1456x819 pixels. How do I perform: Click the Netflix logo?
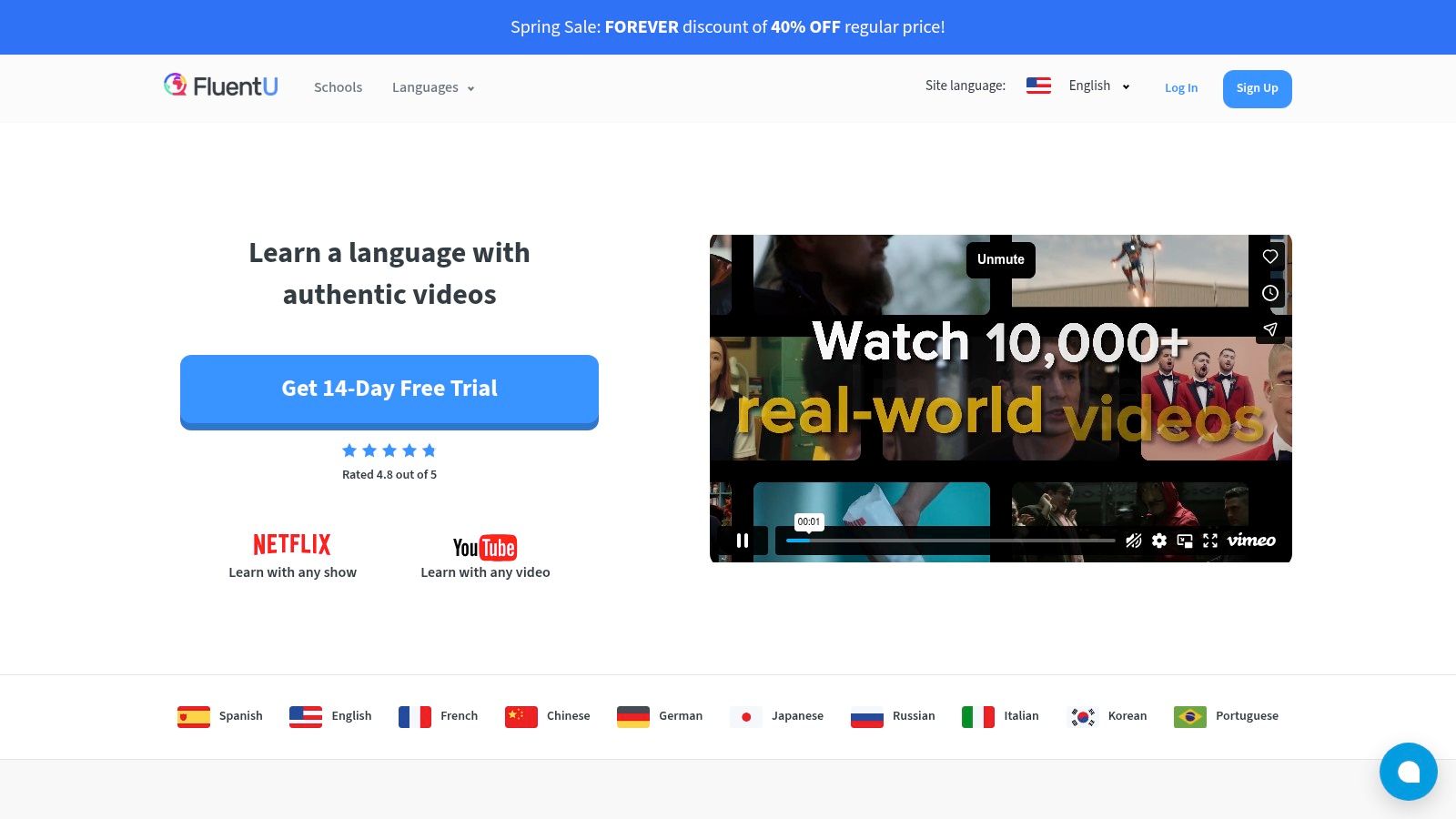coord(292,544)
